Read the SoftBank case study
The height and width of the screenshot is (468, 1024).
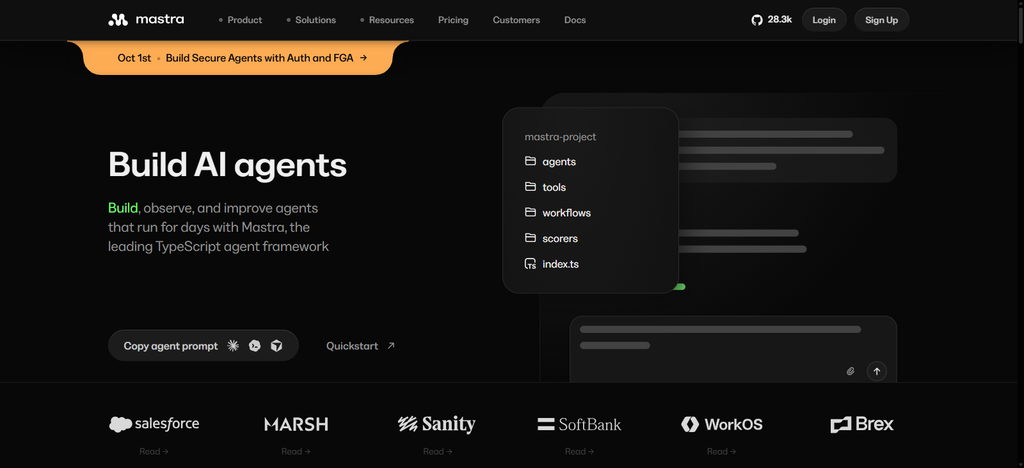coord(579,451)
